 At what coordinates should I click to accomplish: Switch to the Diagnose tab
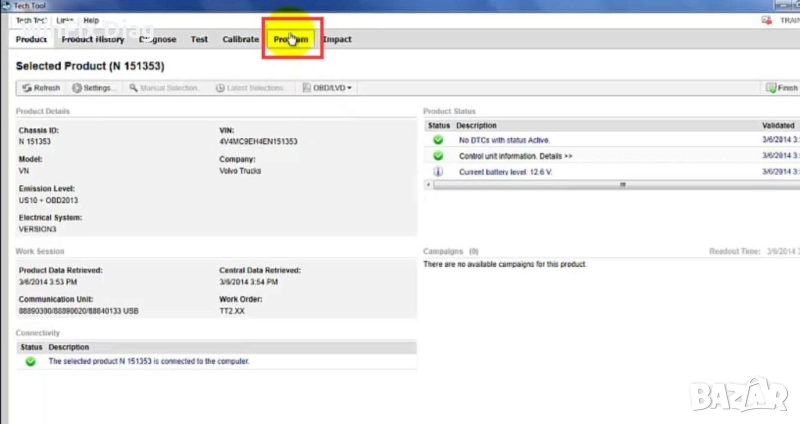click(x=157, y=39)
